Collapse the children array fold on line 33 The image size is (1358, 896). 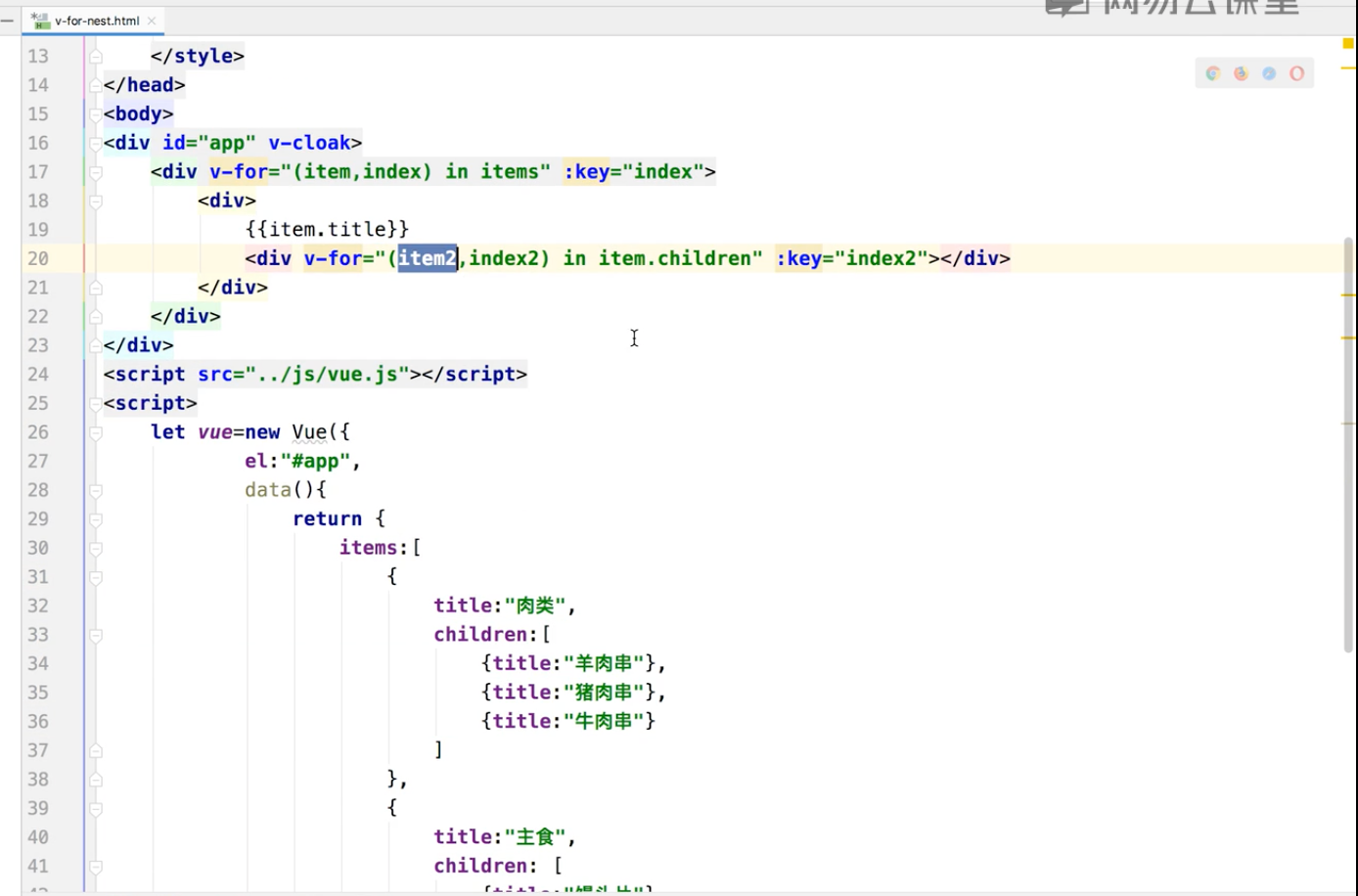pyautogui.click(x=96, y=635)
